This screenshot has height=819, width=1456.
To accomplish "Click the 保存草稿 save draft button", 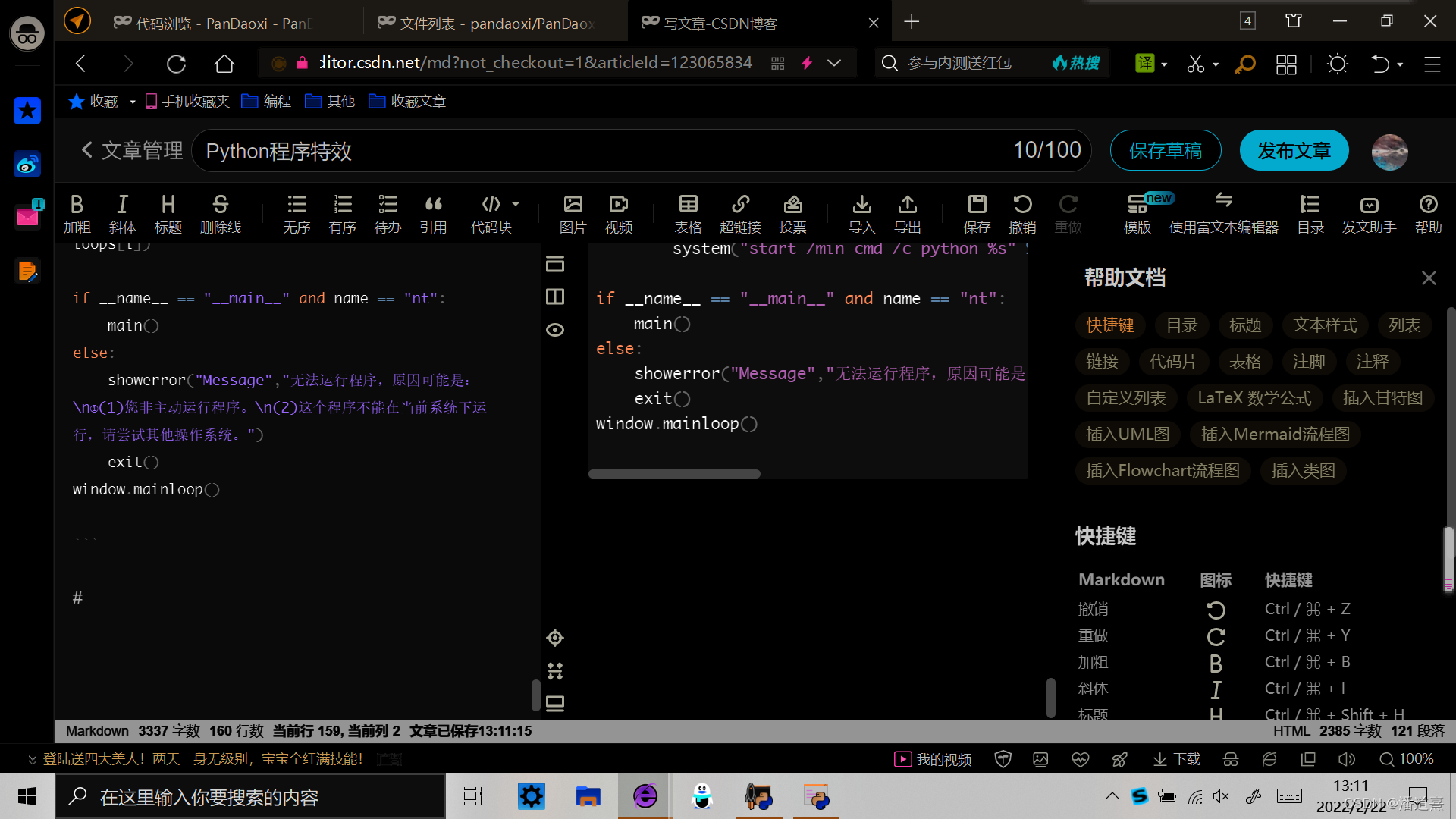I will (x=1165, y=151).
